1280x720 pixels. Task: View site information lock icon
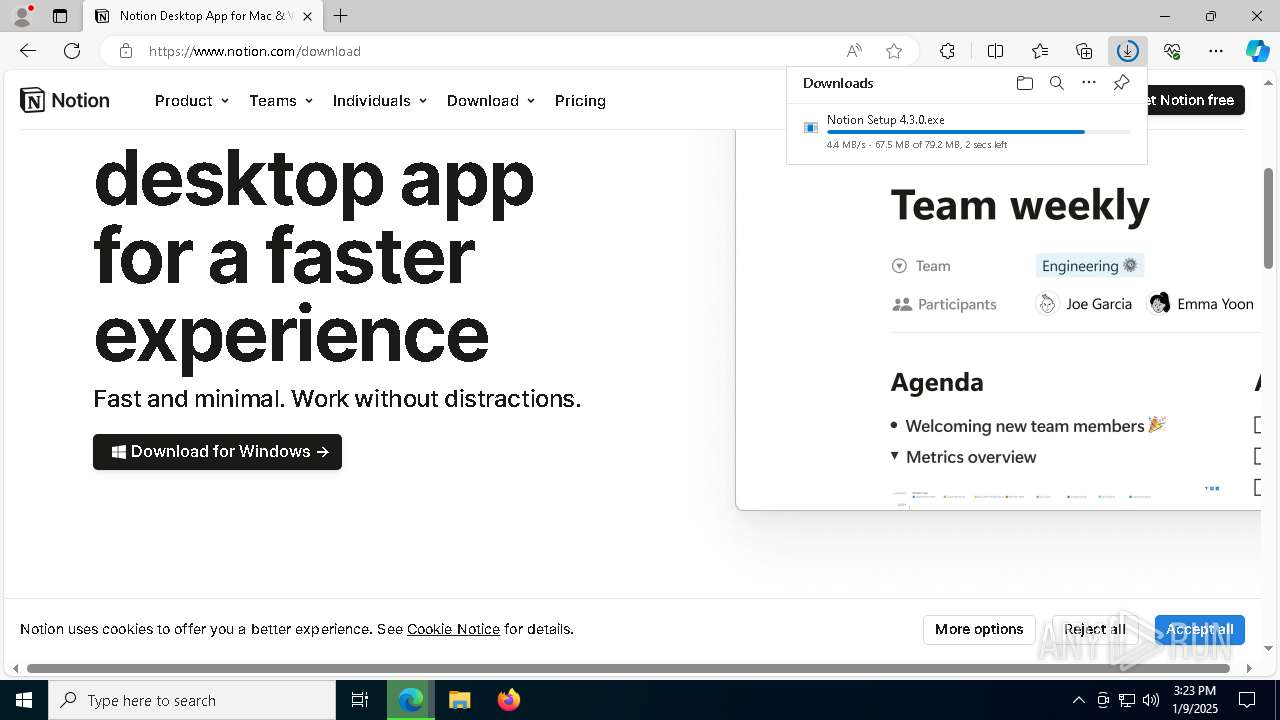(x=125, y=51)
